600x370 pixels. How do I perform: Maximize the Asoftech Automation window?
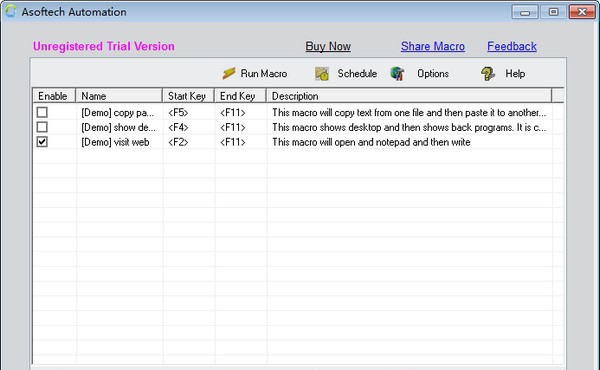click(553, 12)
